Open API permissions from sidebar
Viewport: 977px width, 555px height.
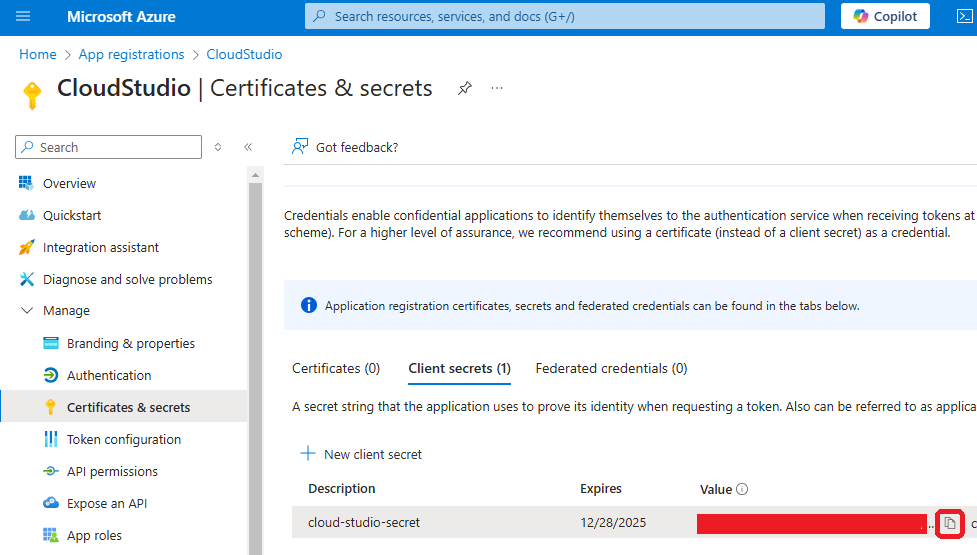112,471
